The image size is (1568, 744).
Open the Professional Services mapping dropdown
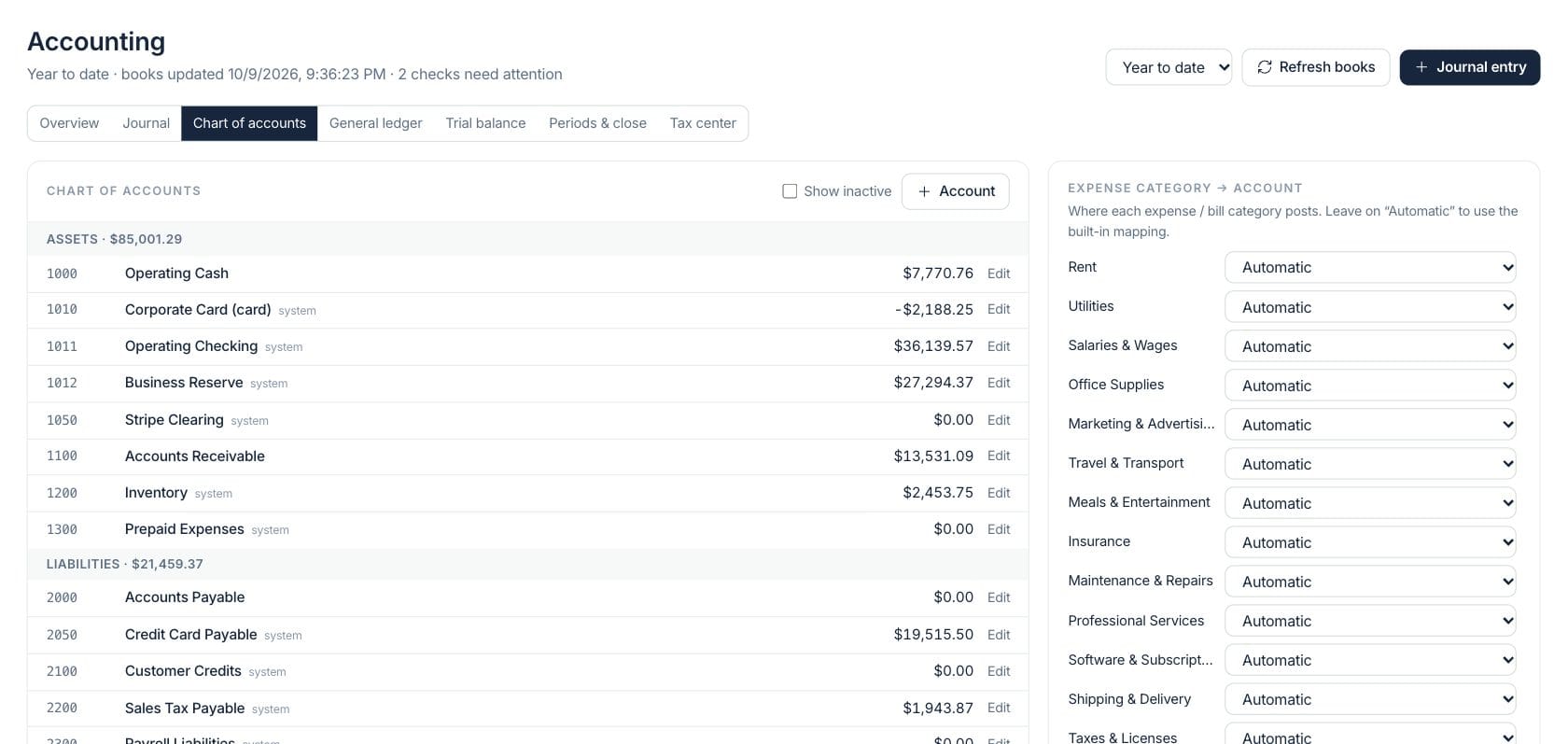(1370, 621)
